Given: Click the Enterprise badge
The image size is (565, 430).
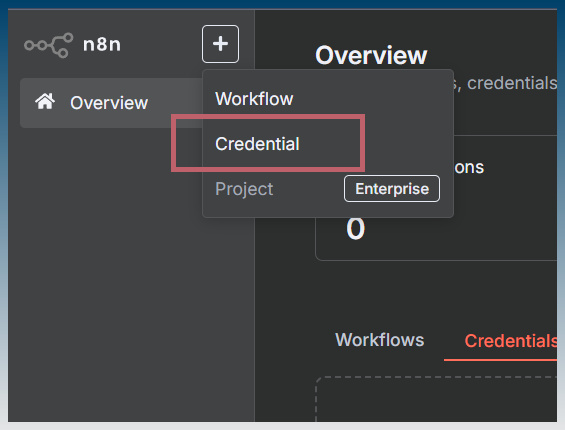Looking at the screenshot, I should click(x=392, y=189).
